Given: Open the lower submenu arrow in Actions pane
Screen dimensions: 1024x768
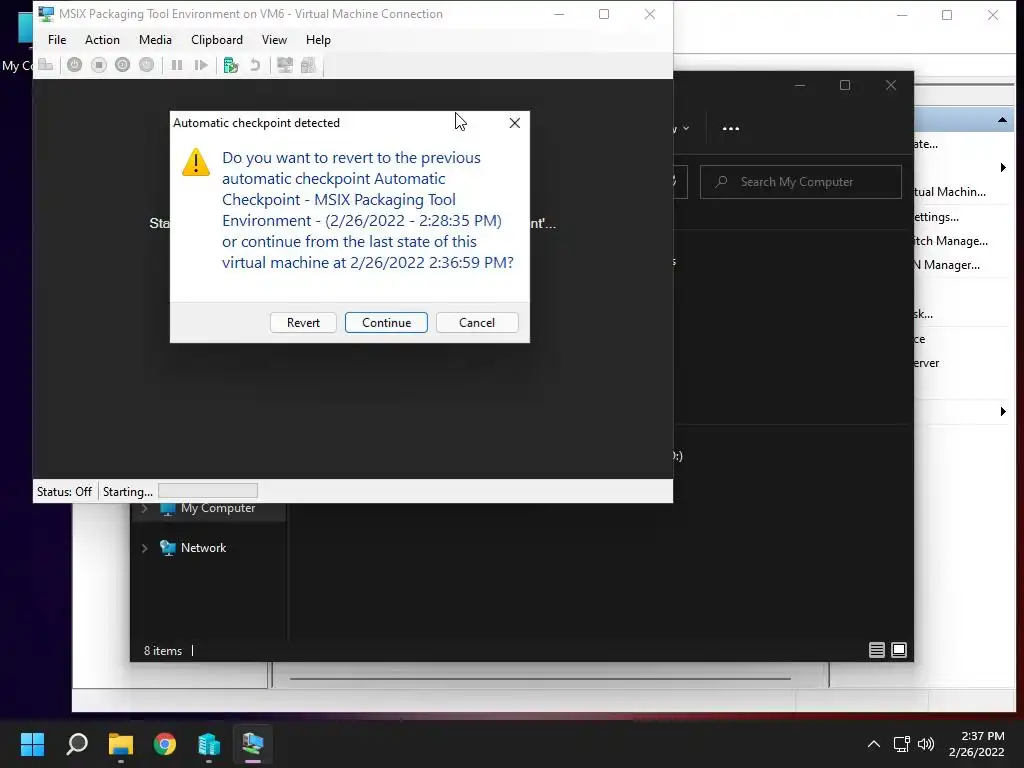Looking at the screenshot, I should click(x=1003, y=411).
